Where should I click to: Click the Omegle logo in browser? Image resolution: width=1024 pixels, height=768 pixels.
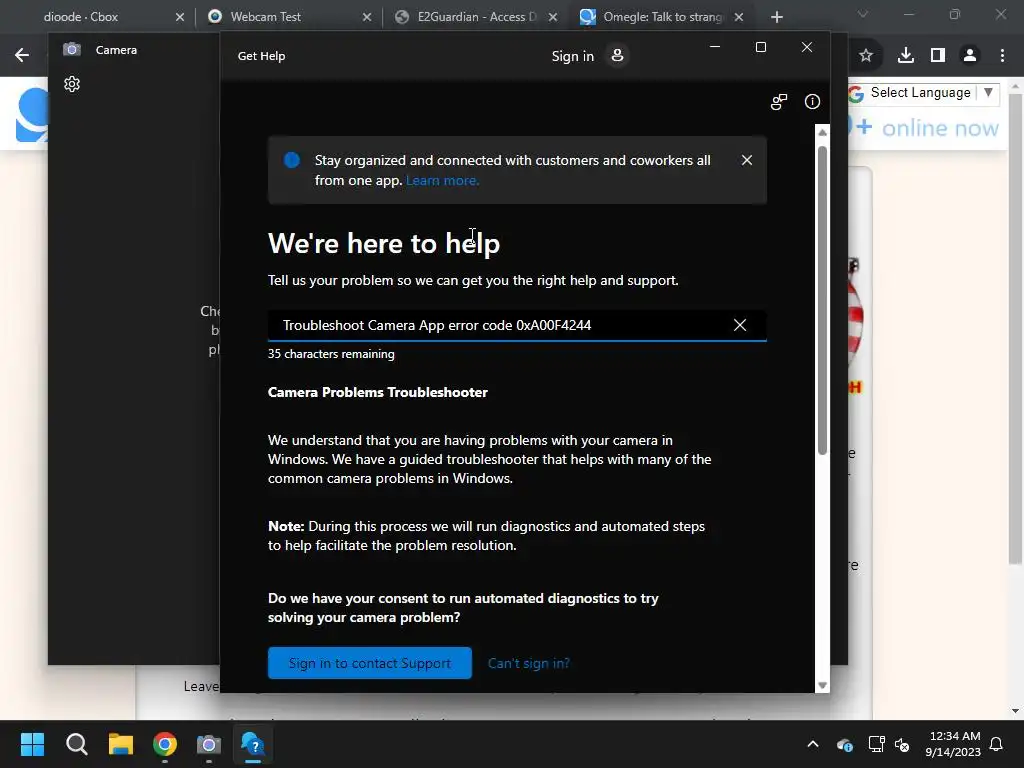tap(32, 115)
